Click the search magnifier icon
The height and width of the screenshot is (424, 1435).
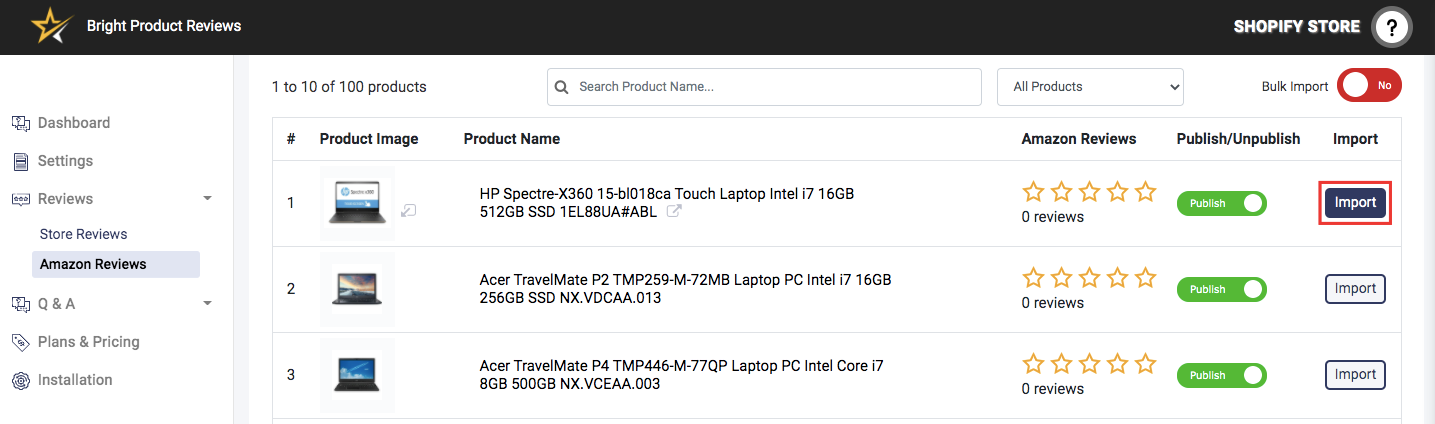click(x=562, y=87)
